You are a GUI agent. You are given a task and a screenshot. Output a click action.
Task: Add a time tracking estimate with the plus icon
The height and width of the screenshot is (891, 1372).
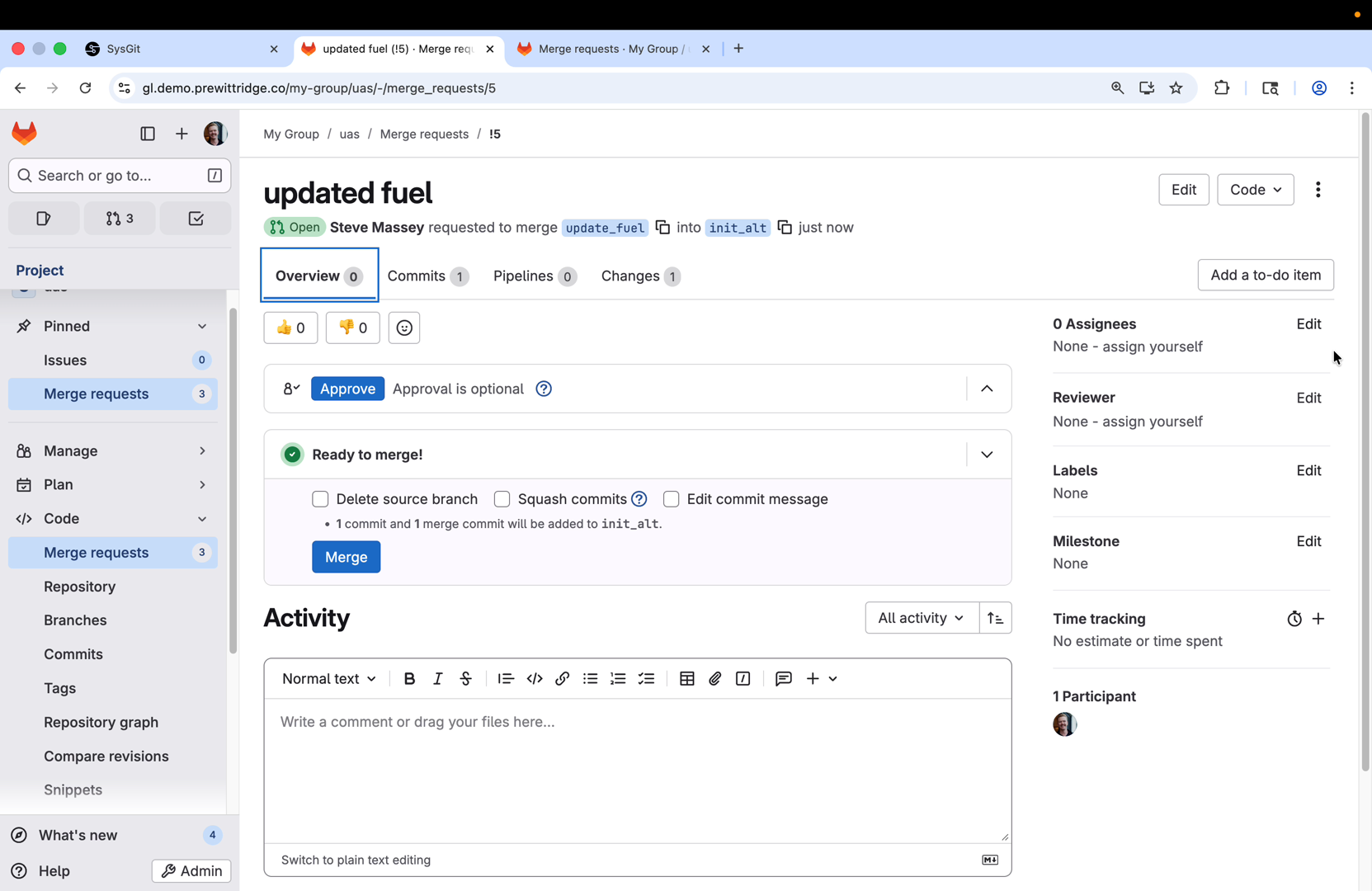pyautogui.click(x=1318, y=618)
